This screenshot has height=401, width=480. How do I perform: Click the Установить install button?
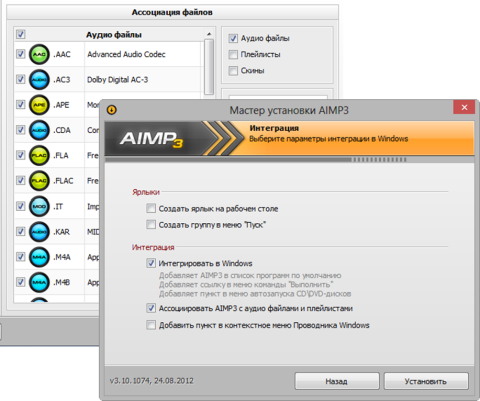click(426, 381)
